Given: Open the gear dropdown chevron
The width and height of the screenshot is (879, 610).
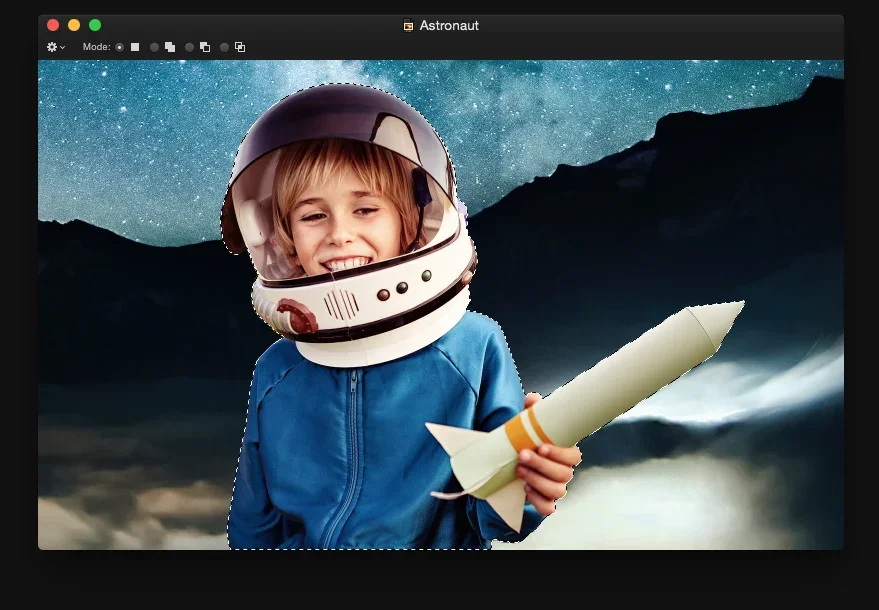Looking at the screenshot, I should pyautogui.click(x=63, y=46).
